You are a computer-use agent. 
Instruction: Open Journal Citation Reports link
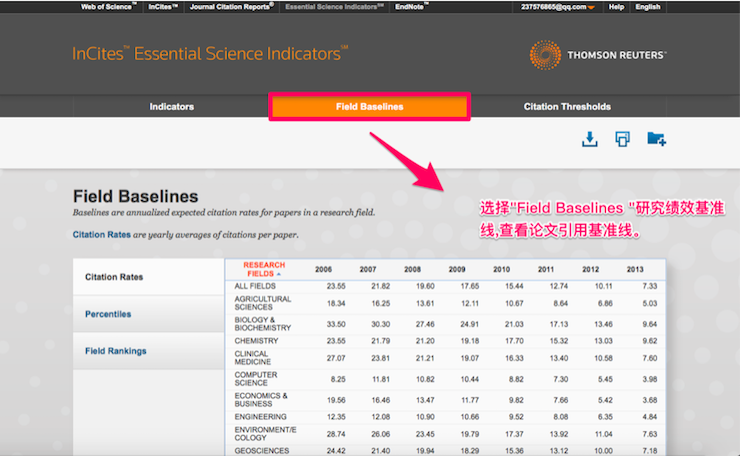pos(233,7)
